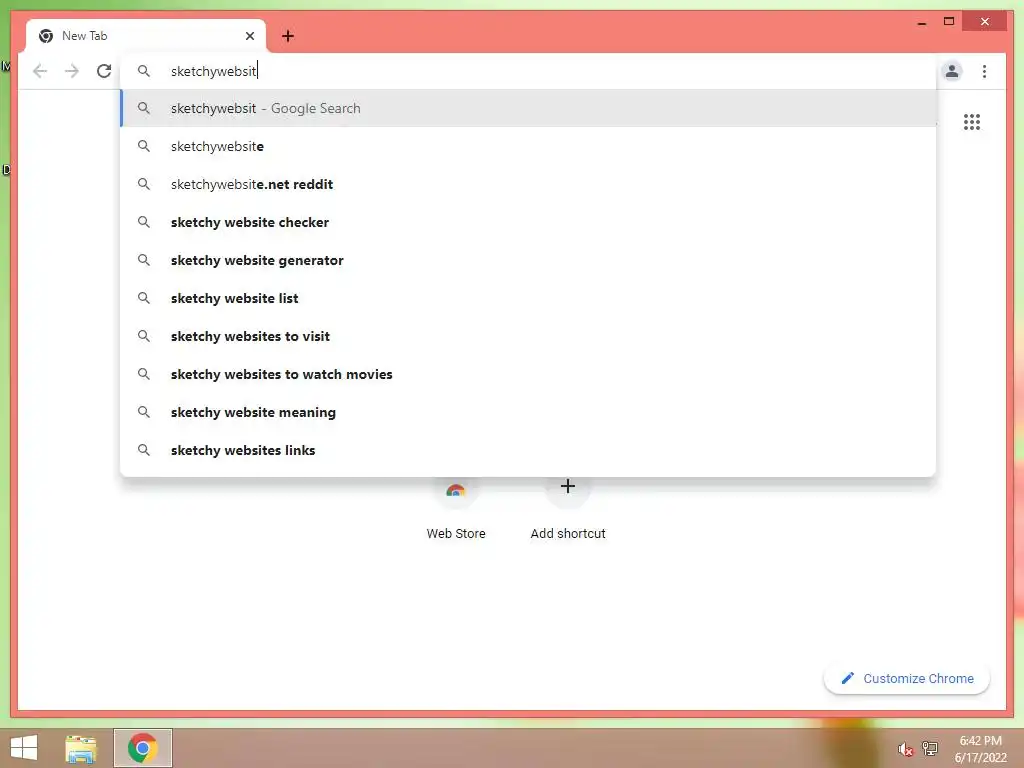The image size is (1024, 768).
Task: Open the taskbar clock showing 6:42 PM
Action: tap(980, 749)
